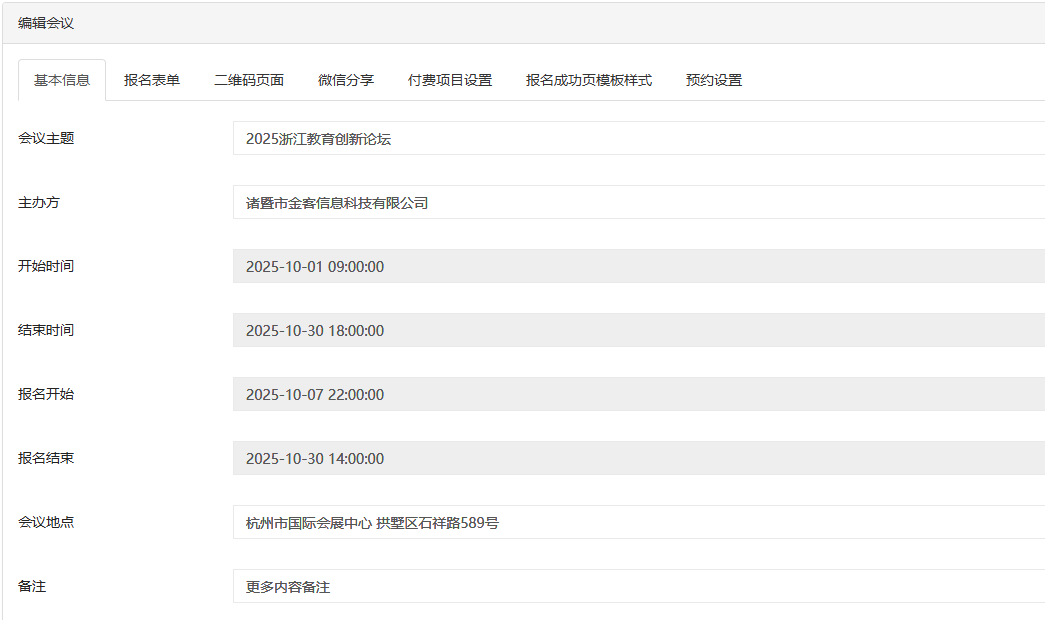The width and height of the screenshot is (1045, 620).
Task: Open the 开始时间 date field
Action: click(638, 267)
